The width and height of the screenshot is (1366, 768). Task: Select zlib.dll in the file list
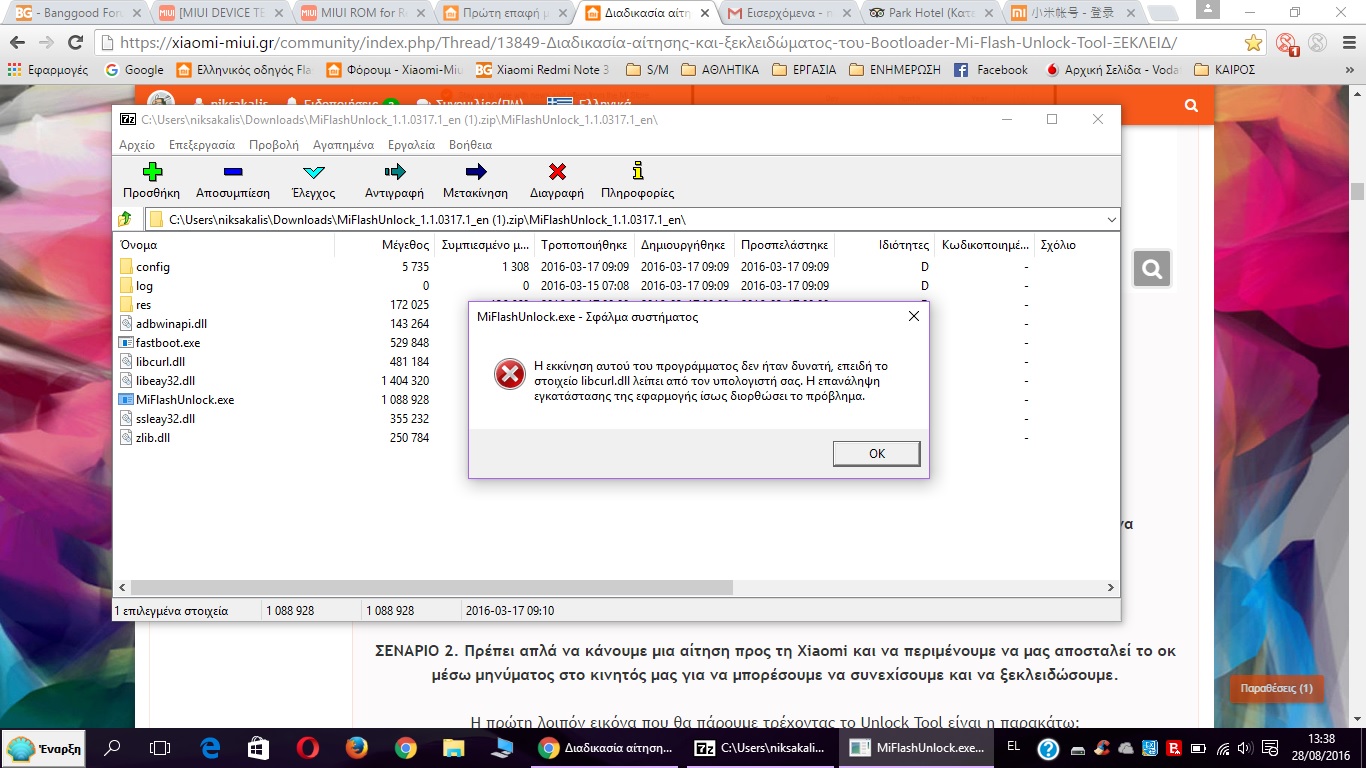click(x=144, y=438)
